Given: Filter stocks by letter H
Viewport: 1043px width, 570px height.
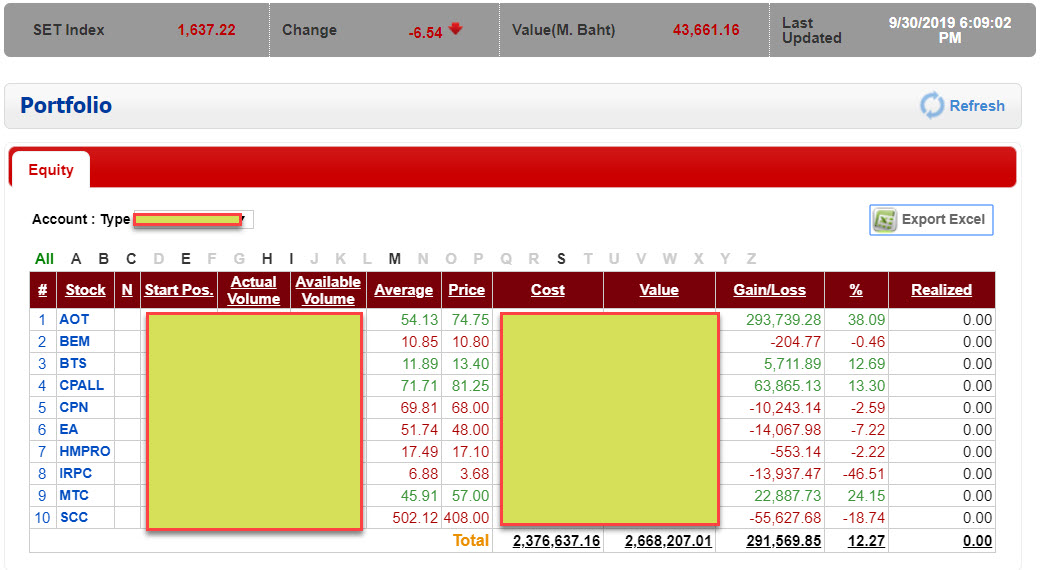Looking at the screenshot, I should click(x=267, y=259).
